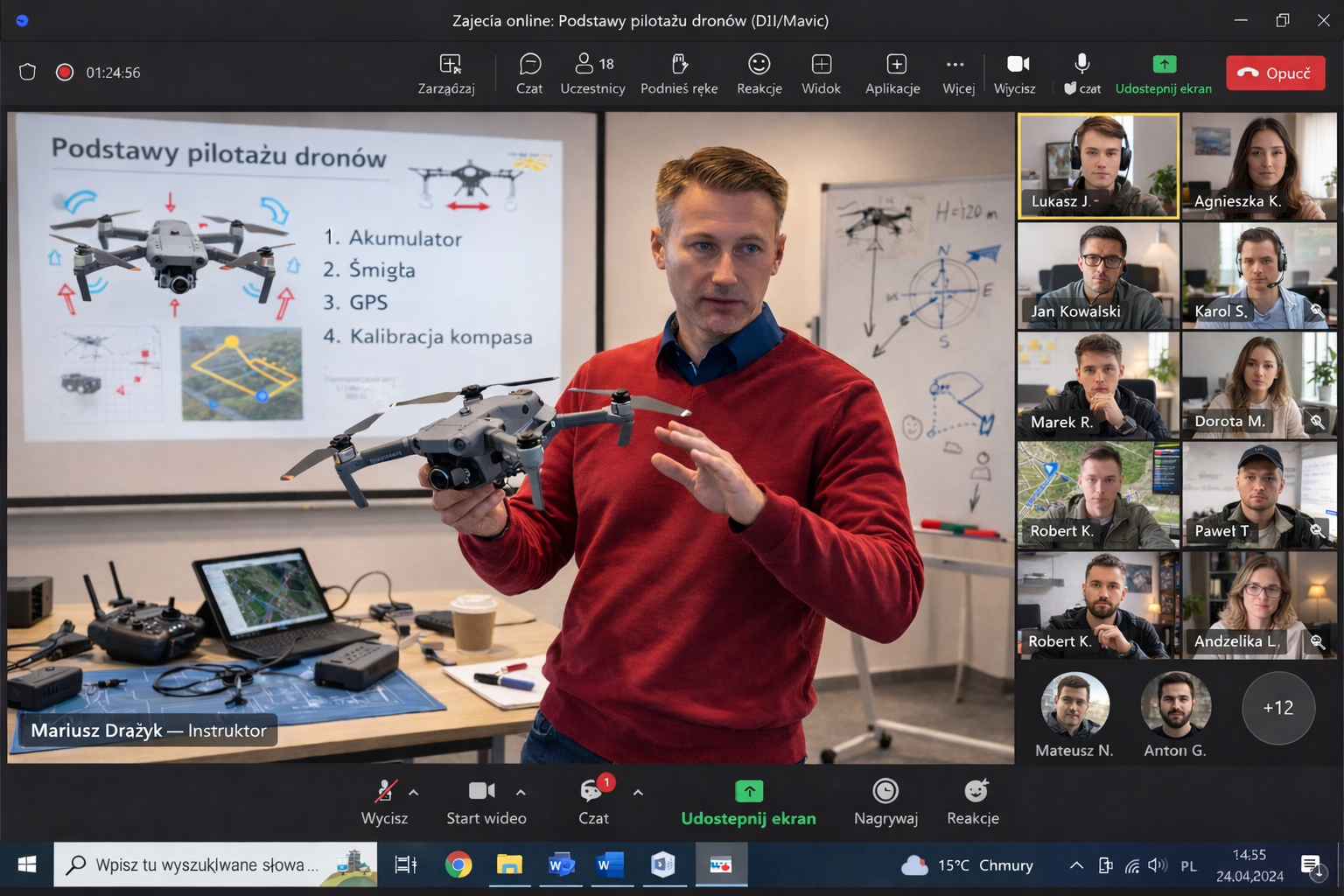Unmute using bottom Wycisz microphone button

[385, 802]
